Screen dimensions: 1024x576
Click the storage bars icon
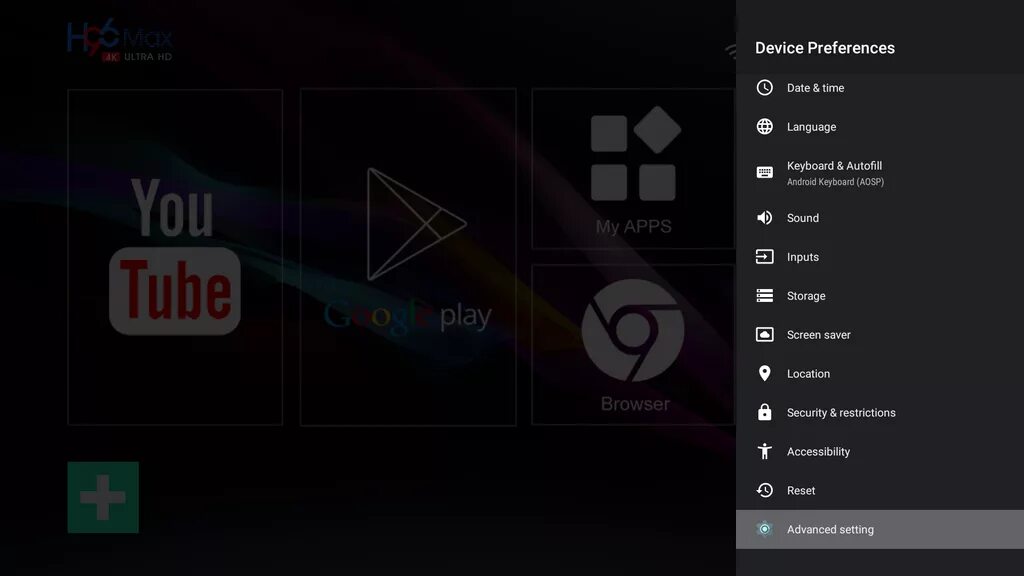[x=764, y=296]
